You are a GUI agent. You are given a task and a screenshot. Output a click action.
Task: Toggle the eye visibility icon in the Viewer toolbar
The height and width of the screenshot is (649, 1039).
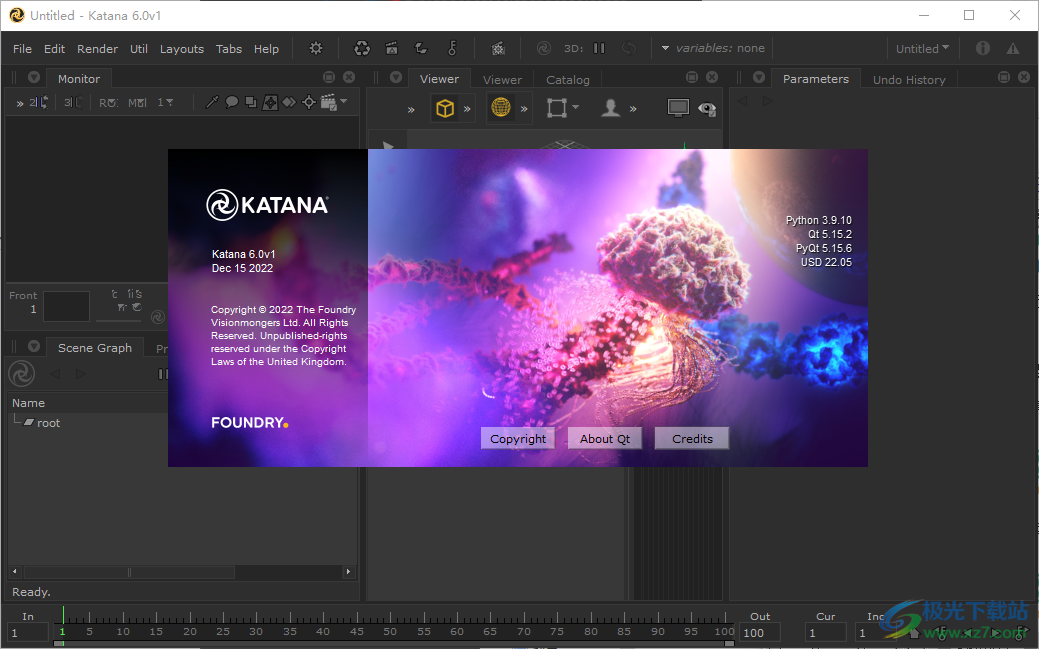(x=706, y=108)
